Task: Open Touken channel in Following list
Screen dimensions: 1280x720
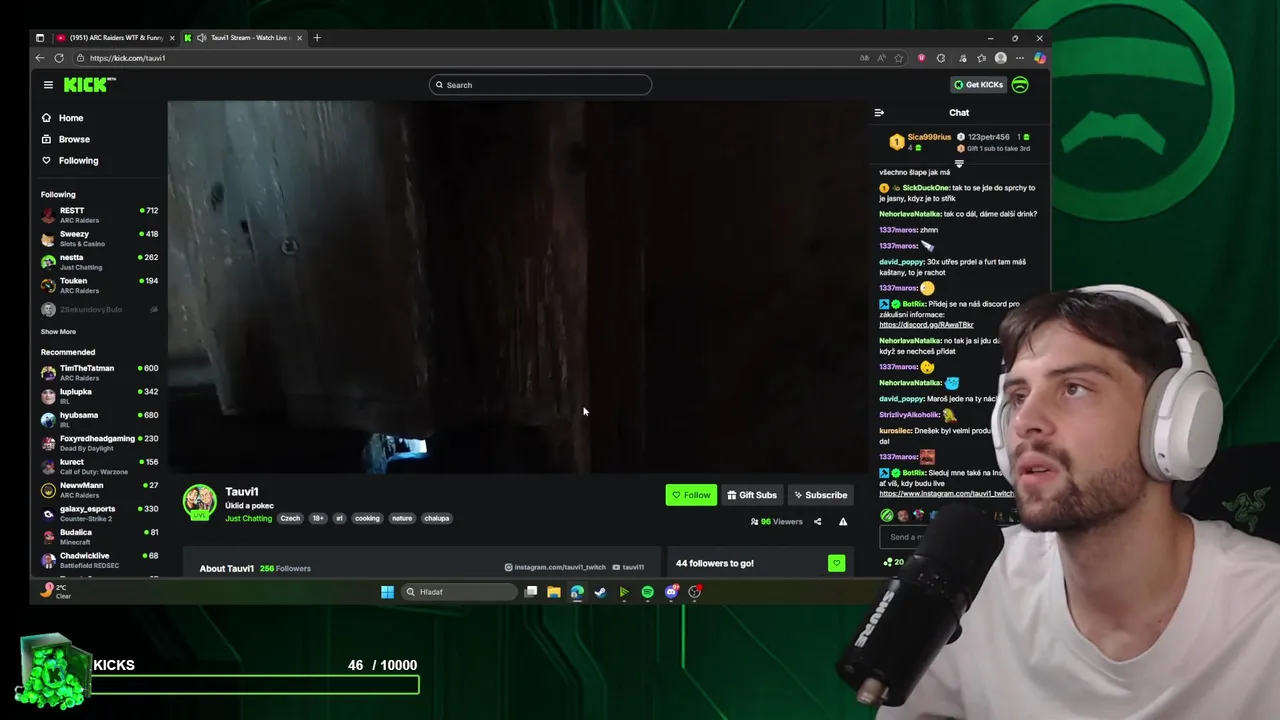Action: tap(99, 285)
